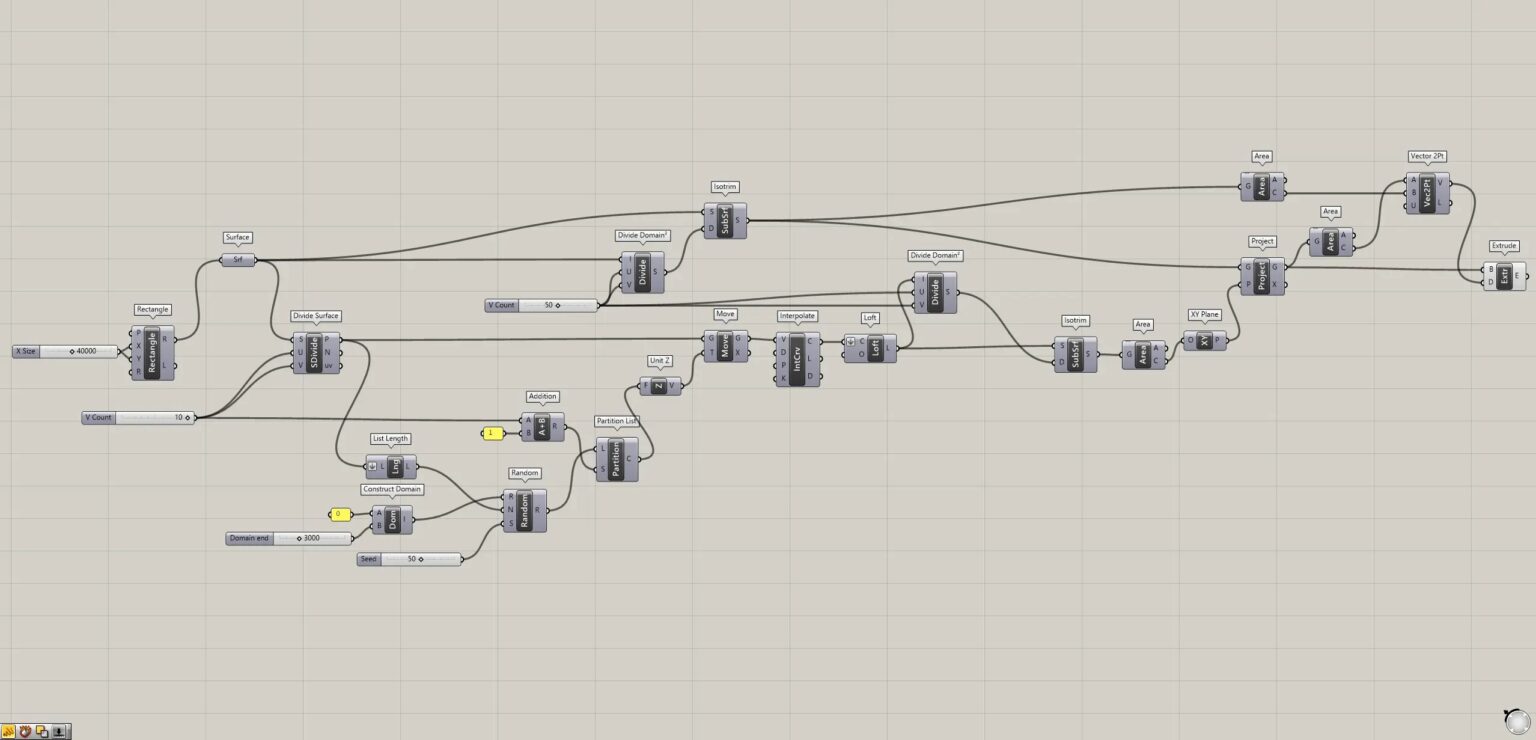The width and height of the screenshot is (1536, 740).
Task: Click the Seed slider grip
Action: [421, 559]
